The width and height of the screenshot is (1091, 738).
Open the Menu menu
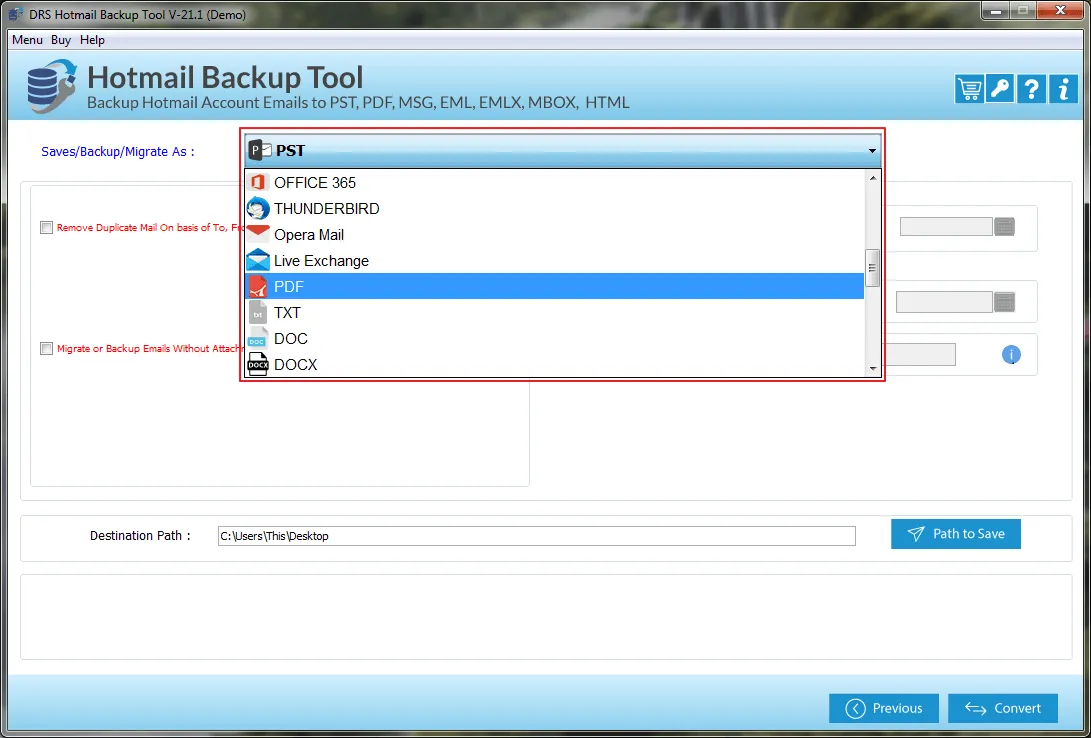pos(27,40)
